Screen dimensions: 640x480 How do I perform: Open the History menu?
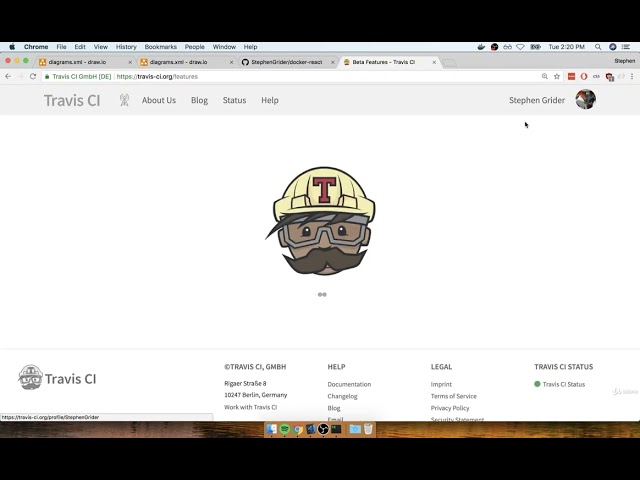pyautogui.click(x=126, y=47)
